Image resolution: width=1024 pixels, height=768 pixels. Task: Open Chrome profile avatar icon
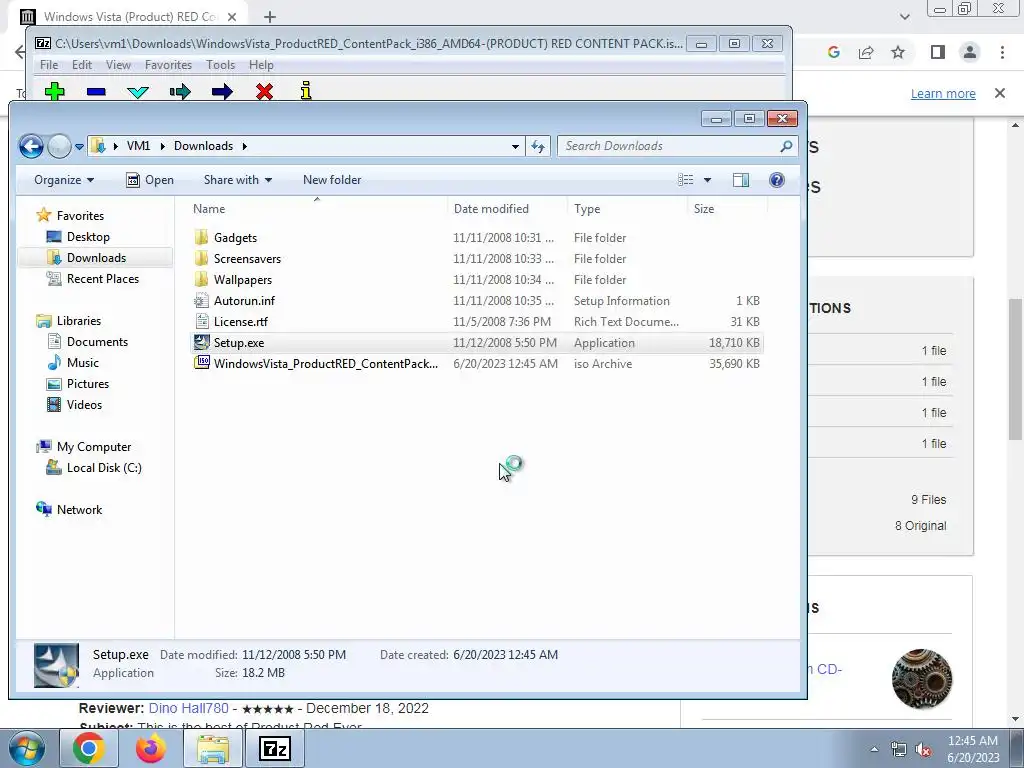click(x=970, y=52)
